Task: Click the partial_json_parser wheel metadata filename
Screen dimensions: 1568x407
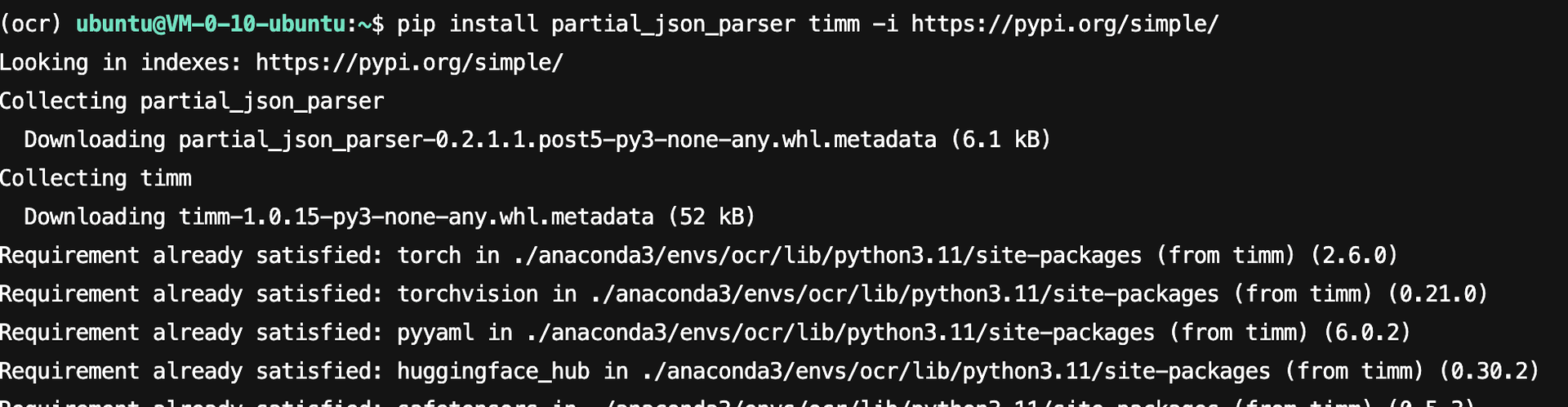Action: [557, 140]
